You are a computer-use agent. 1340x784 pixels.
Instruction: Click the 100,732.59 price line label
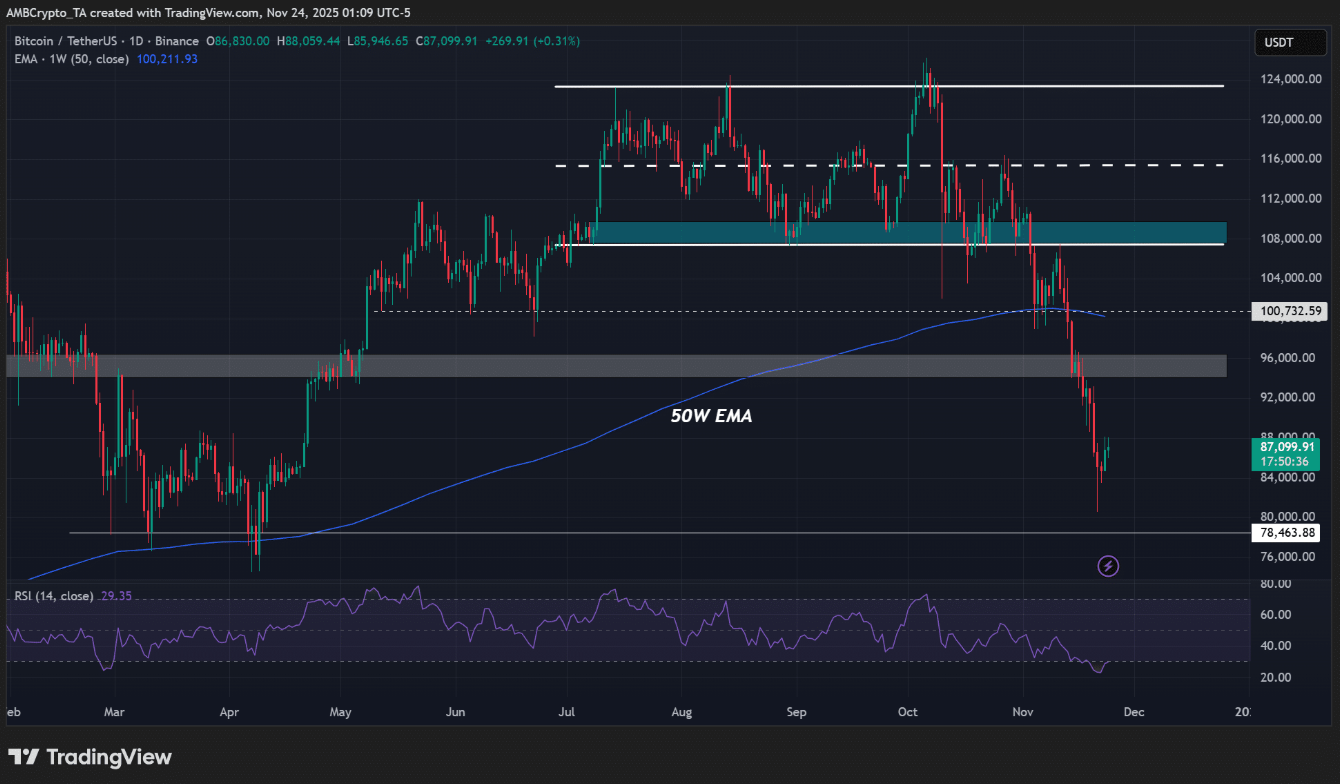[1287, 311]
